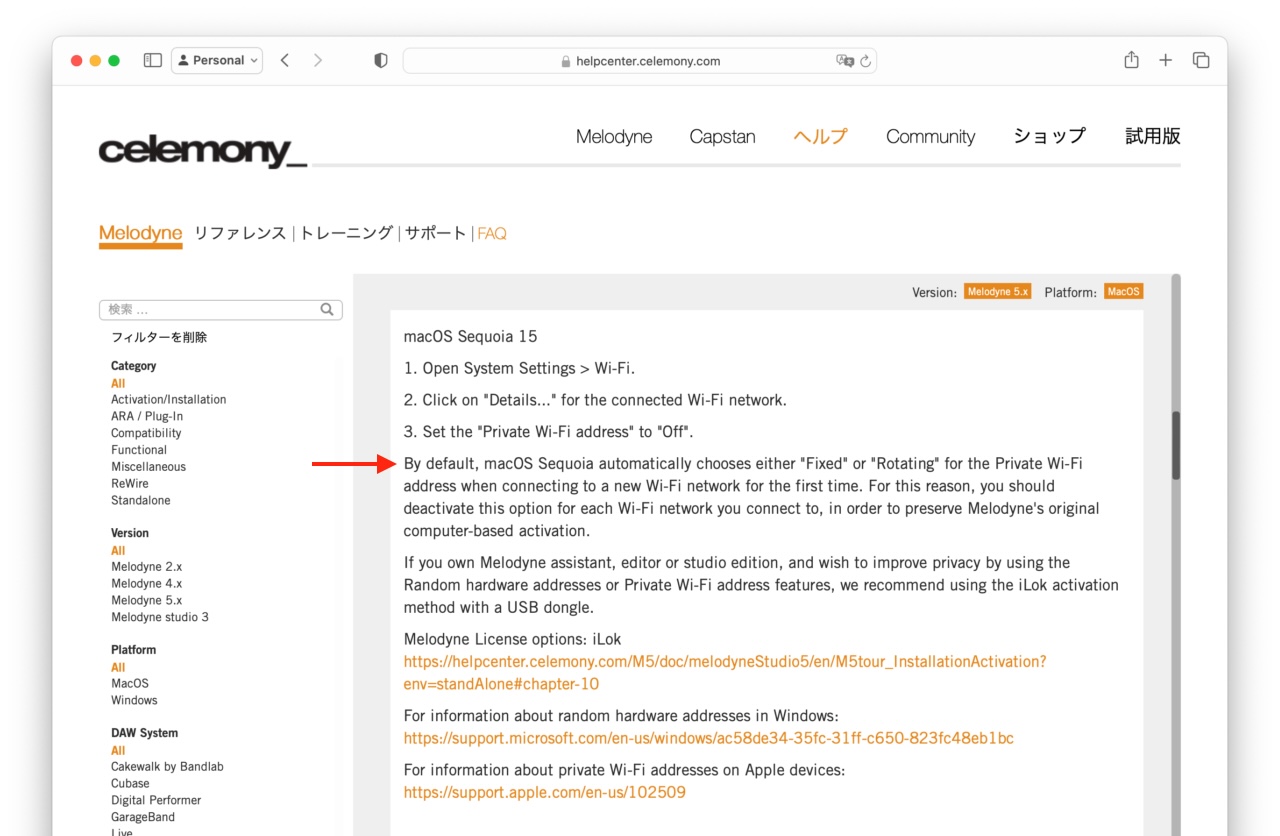Filter by Activation/Installation category
This screenshot has height=836, width=1280.
point(168,400)
